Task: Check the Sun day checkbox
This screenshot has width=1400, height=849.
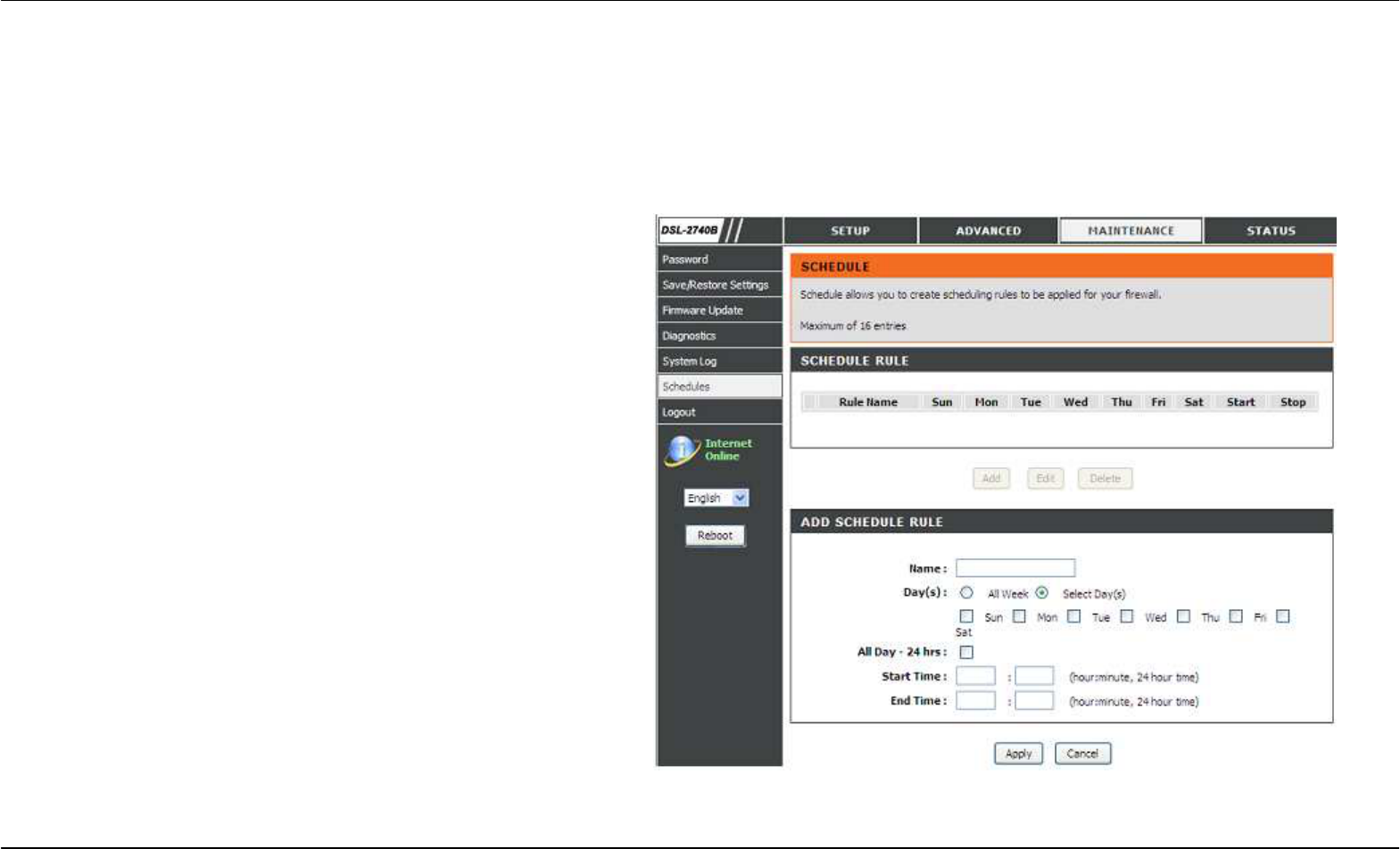Action: click(x=966, y=616)
